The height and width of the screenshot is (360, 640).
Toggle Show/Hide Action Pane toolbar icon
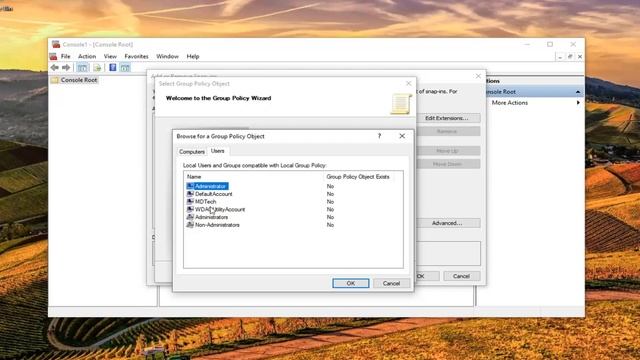pos(125,68)
